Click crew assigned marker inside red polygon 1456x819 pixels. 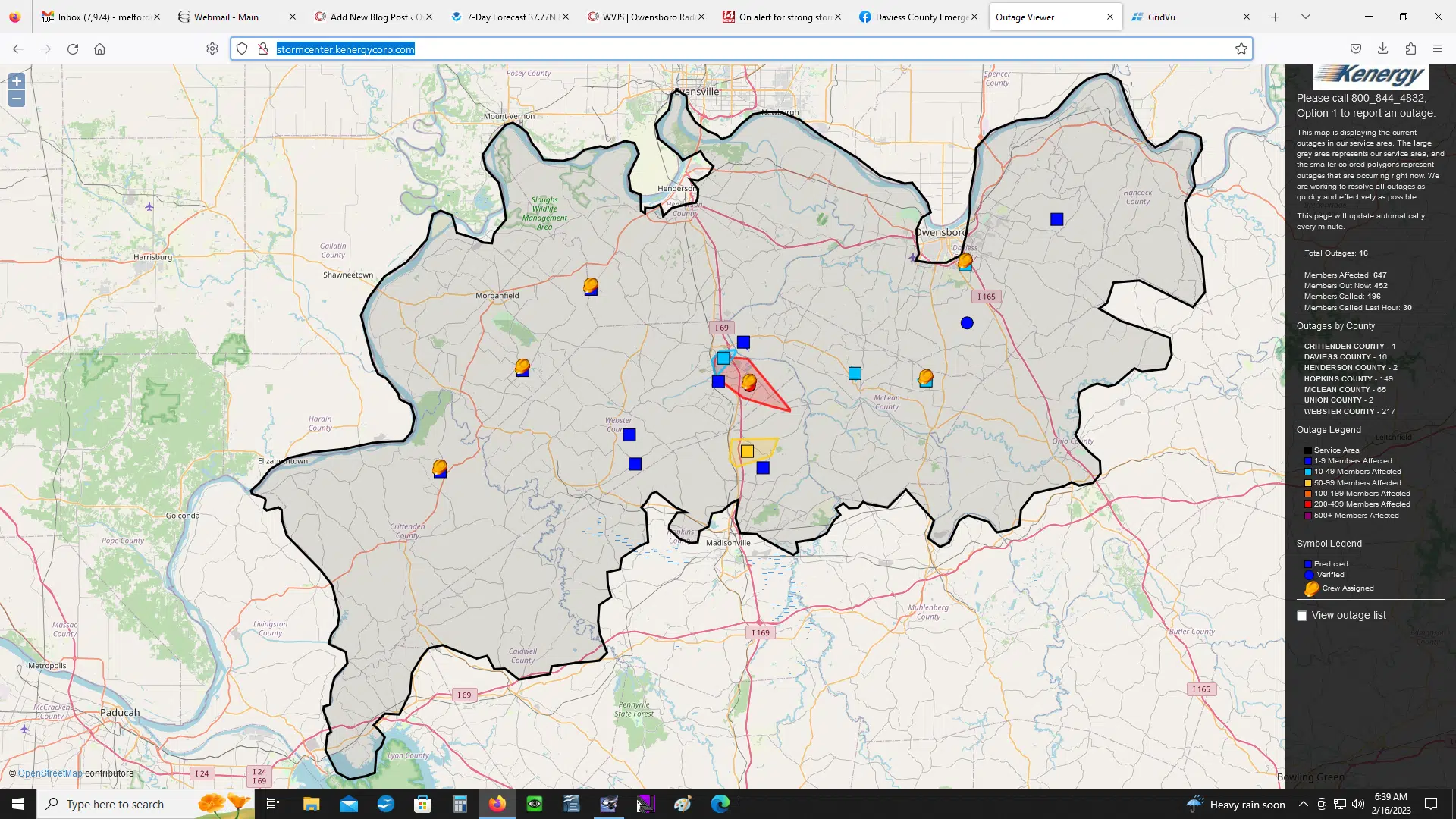[x=749, y=382]
